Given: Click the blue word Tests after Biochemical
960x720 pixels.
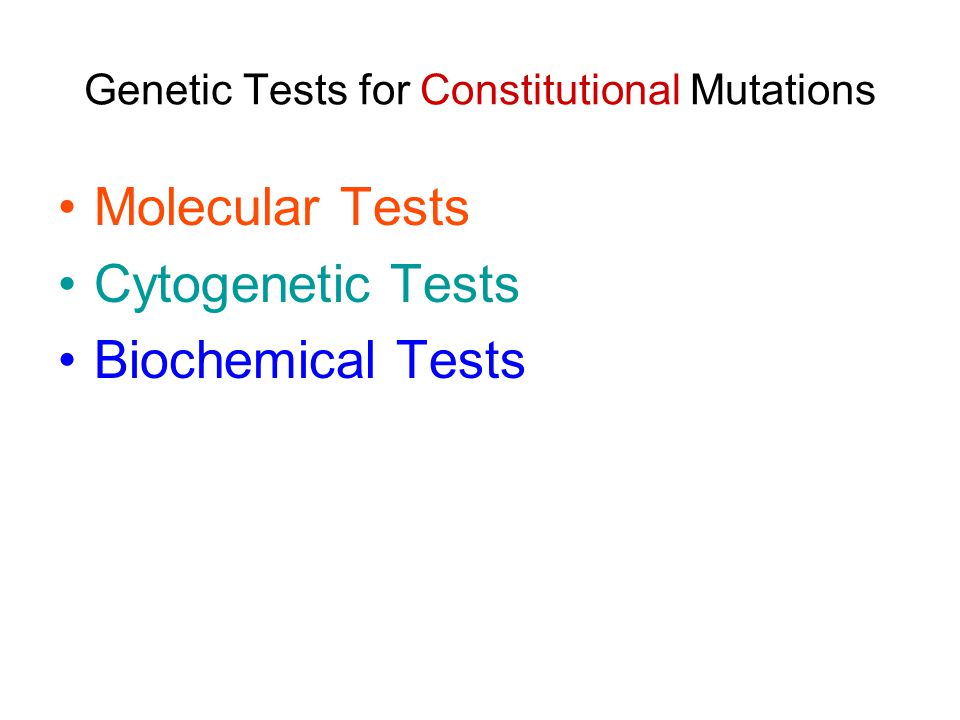Looking at the screenshot, I should click(460, 359).
